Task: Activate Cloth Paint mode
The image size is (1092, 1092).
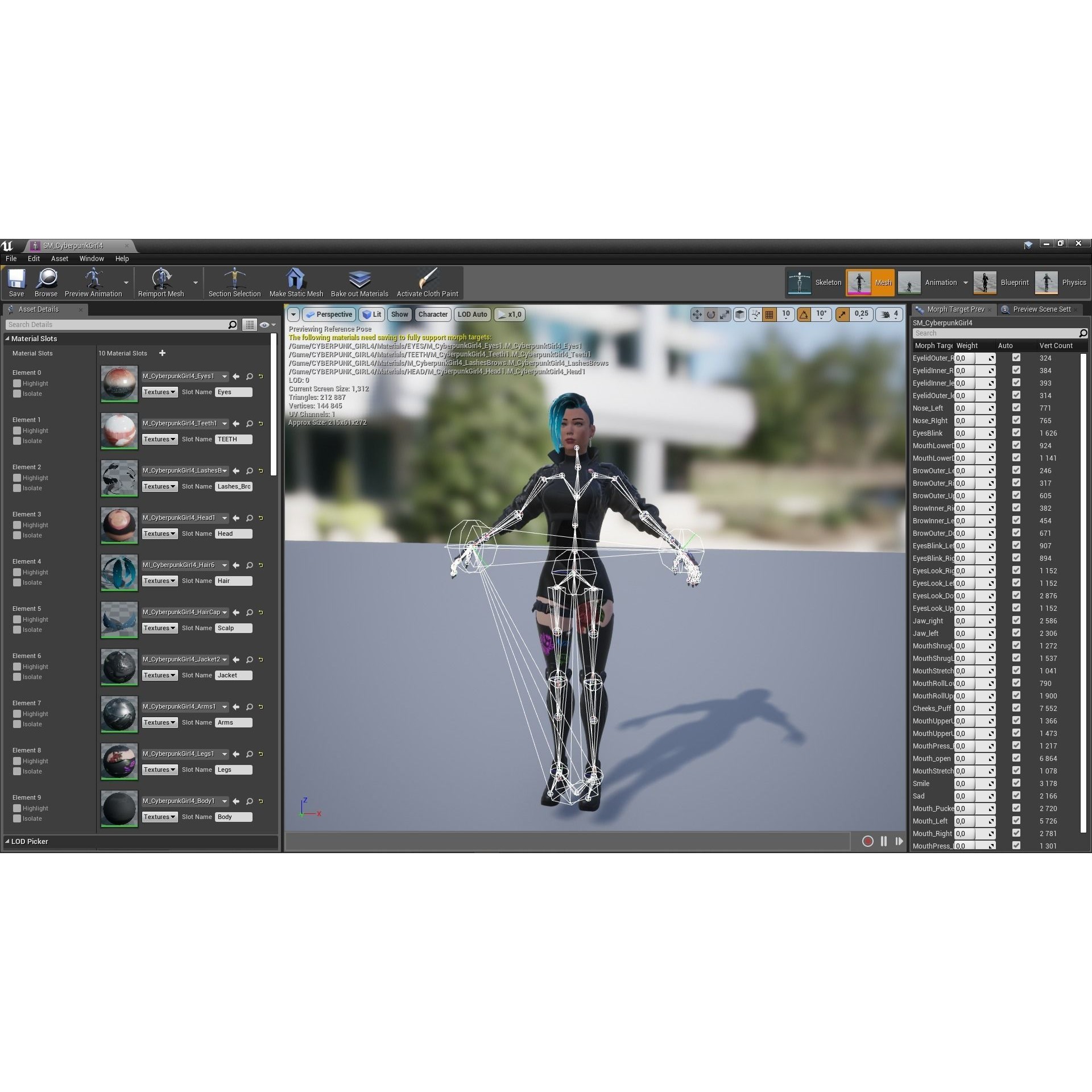Action: 428,283
